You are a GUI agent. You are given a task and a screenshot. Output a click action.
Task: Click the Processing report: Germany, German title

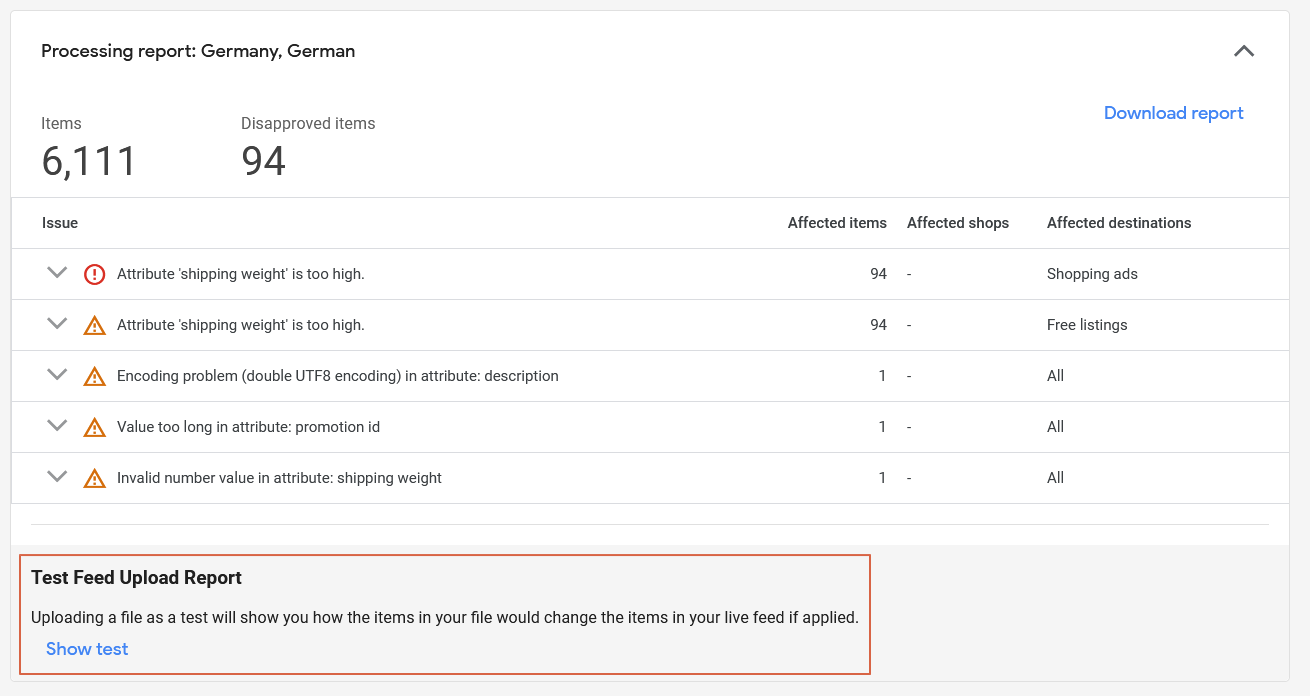pyautogui.click(x=198, y=51)
